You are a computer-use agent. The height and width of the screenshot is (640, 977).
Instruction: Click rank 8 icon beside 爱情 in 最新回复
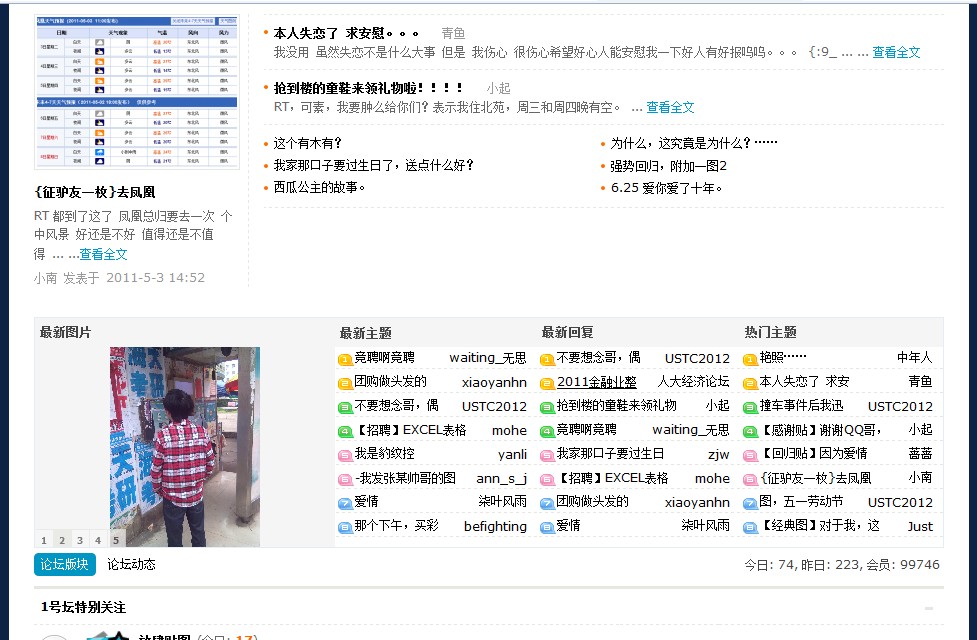pos(547,527)
